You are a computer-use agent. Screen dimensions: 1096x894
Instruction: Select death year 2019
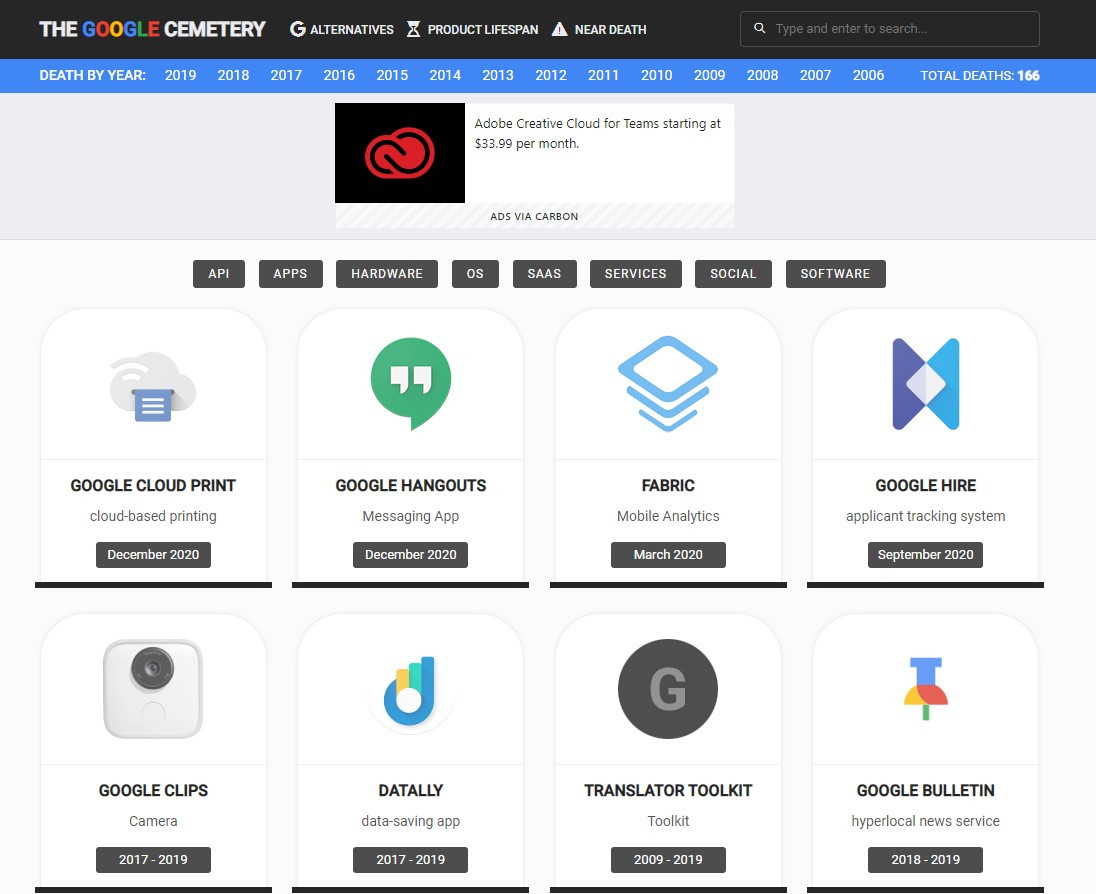180,75
